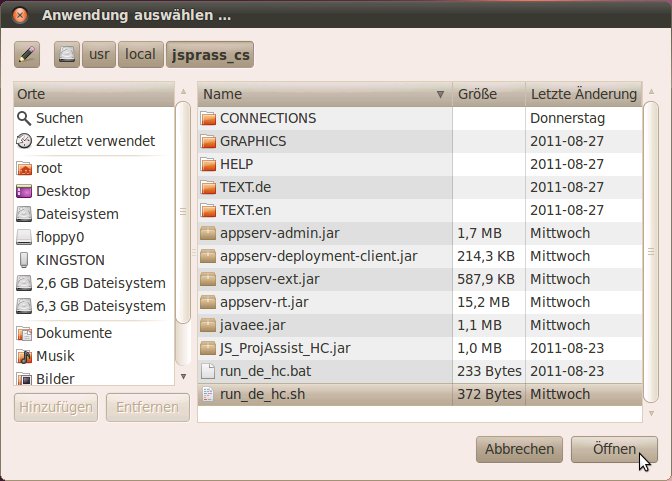
Task: Click the disk drive root path icon
Action: [67, 54]
